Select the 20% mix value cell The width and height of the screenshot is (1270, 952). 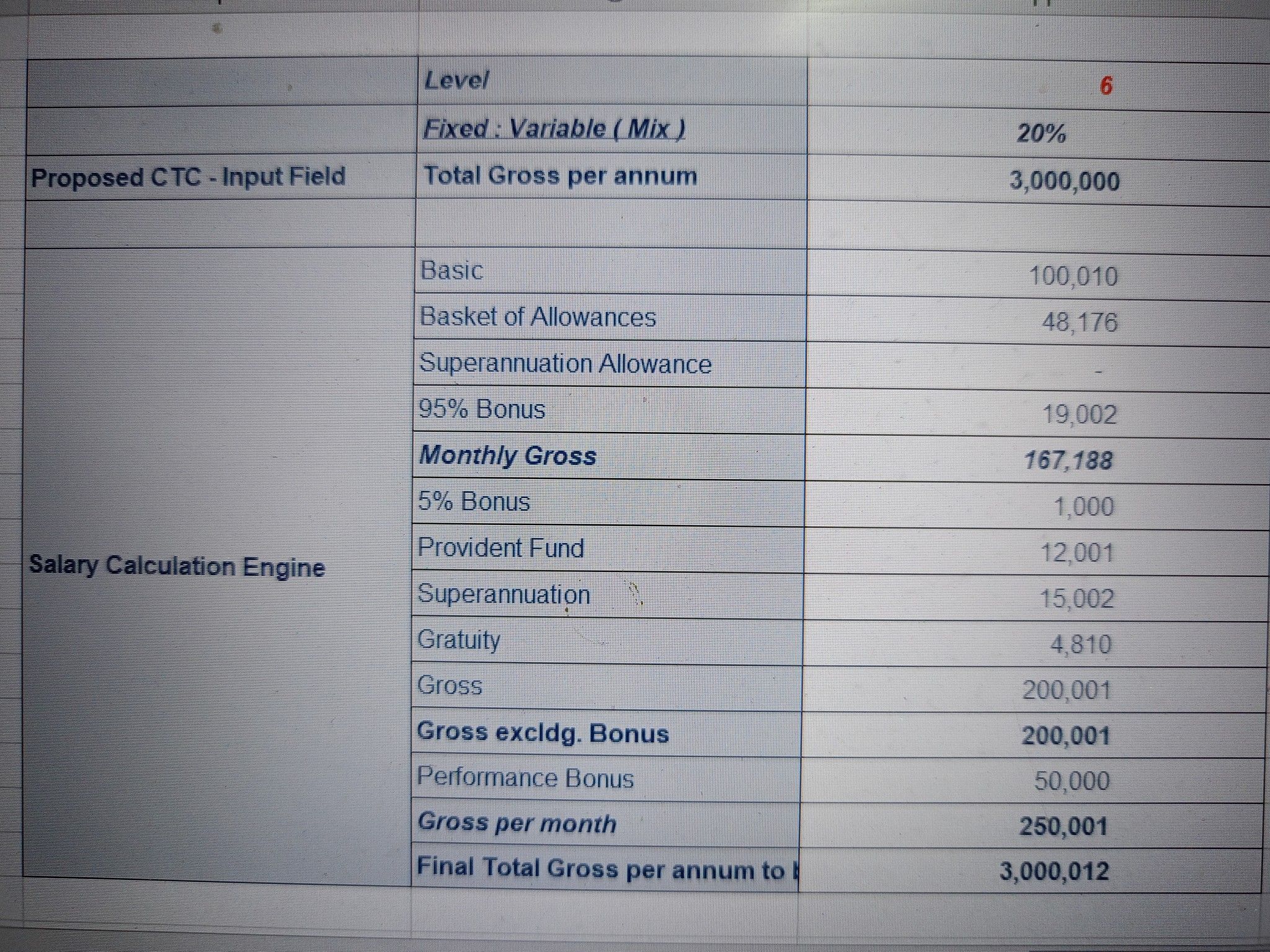(x=1041, y=133)
